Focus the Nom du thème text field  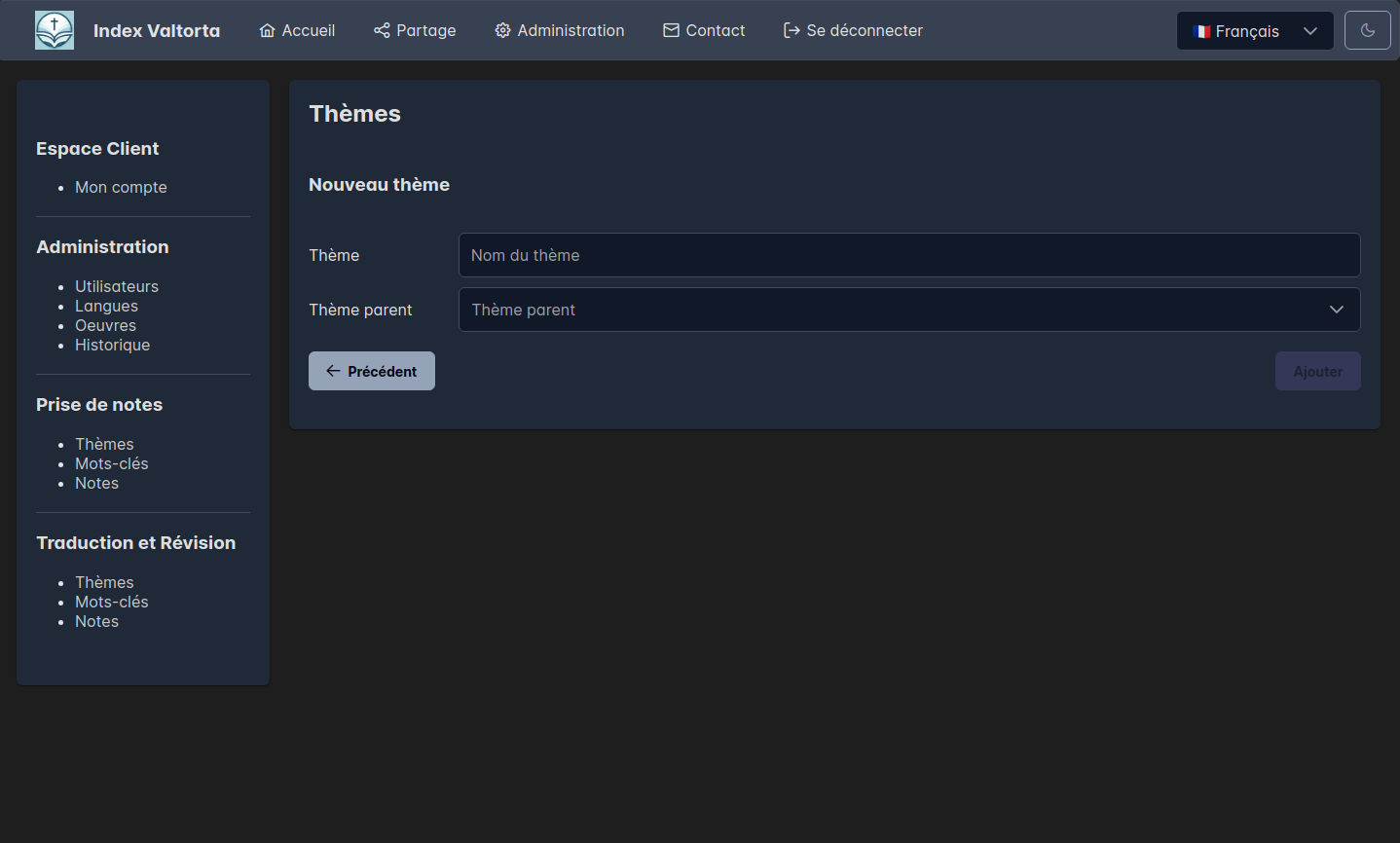(908, 255)
